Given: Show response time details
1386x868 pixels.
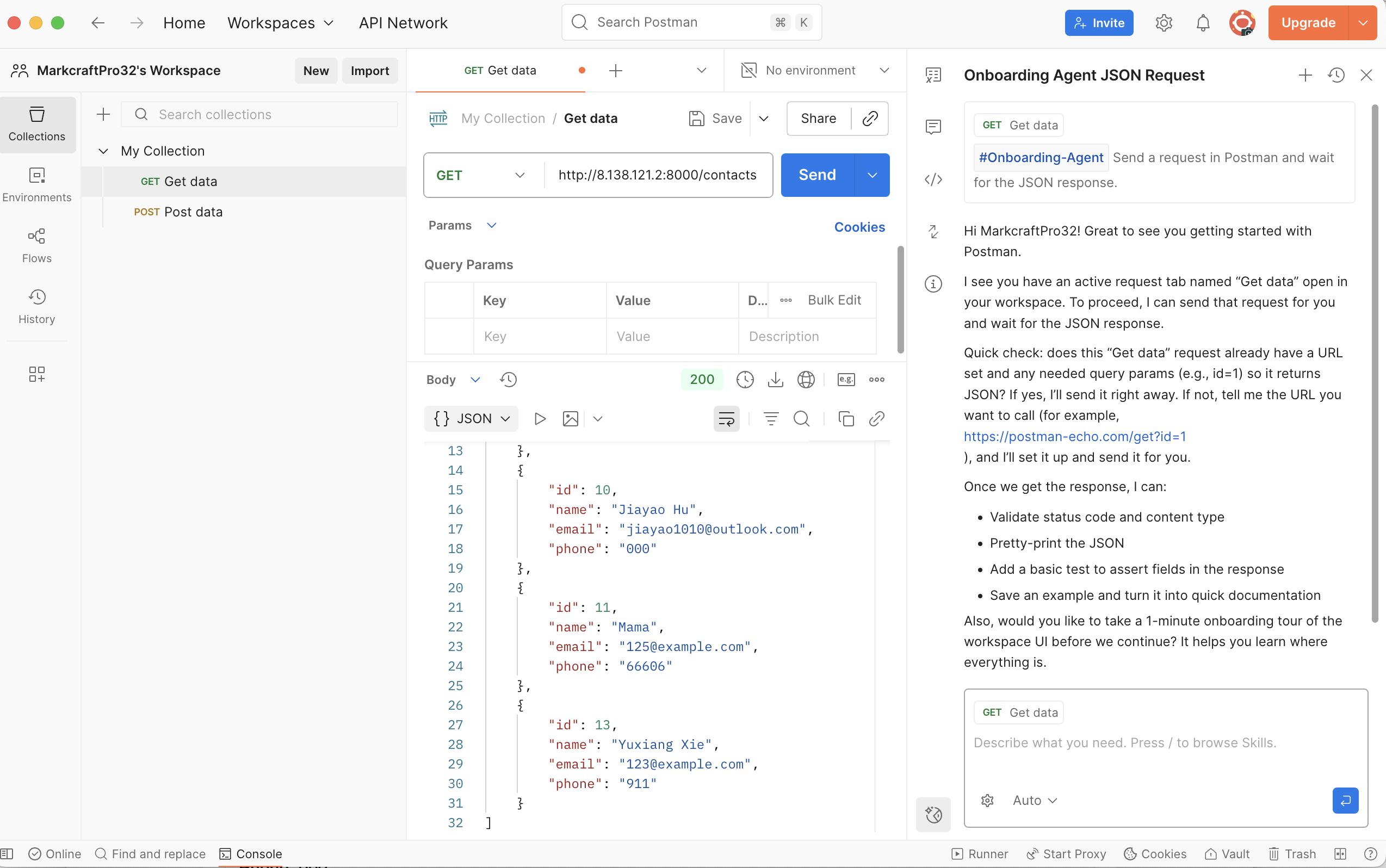Looking at the screenshot, I should 745,380.
